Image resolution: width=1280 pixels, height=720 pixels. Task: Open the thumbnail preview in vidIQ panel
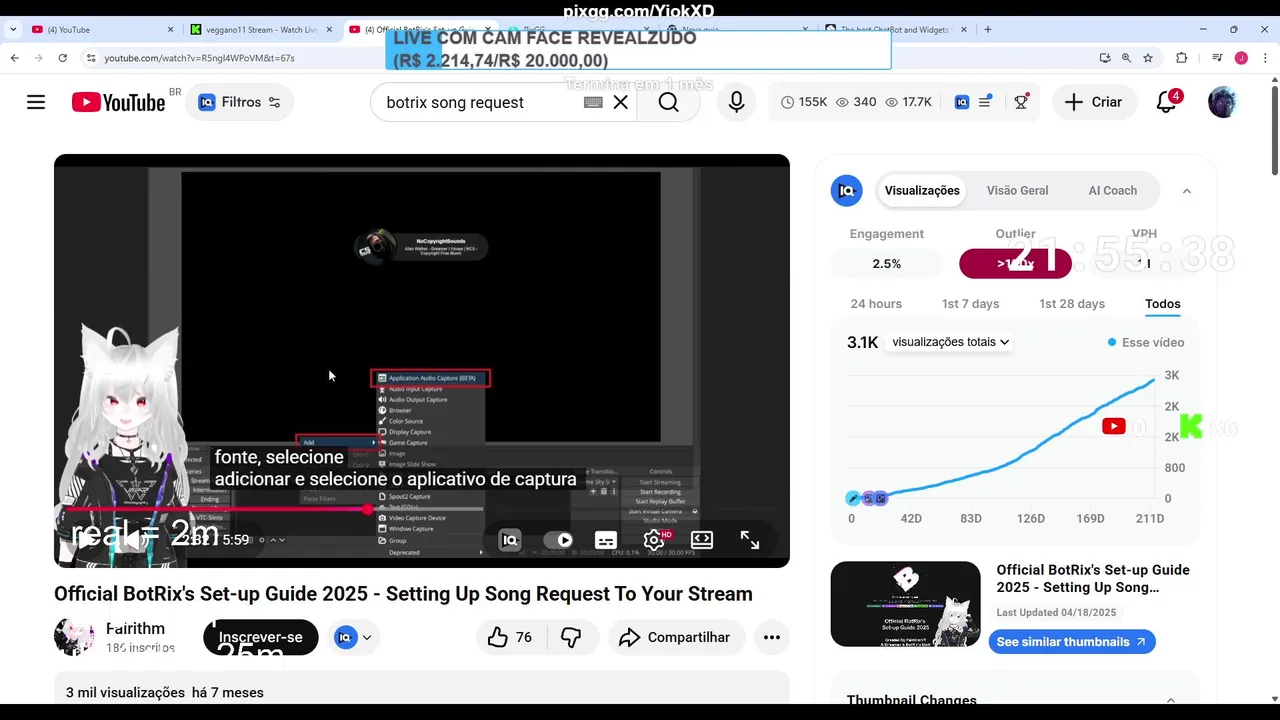coord(906,604)
